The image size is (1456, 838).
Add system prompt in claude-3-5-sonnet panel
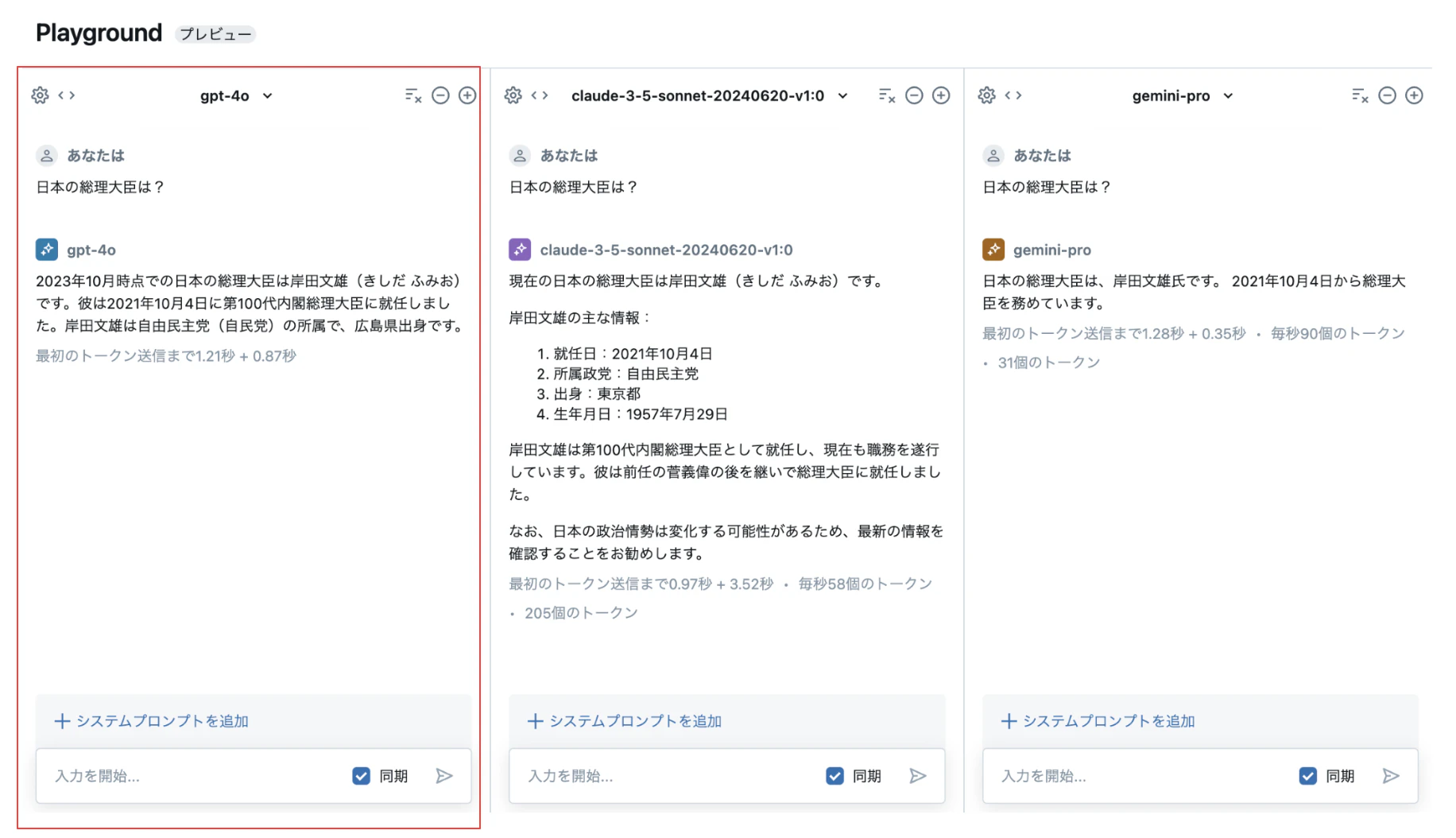pyautogui.click(x=625, y=721)
